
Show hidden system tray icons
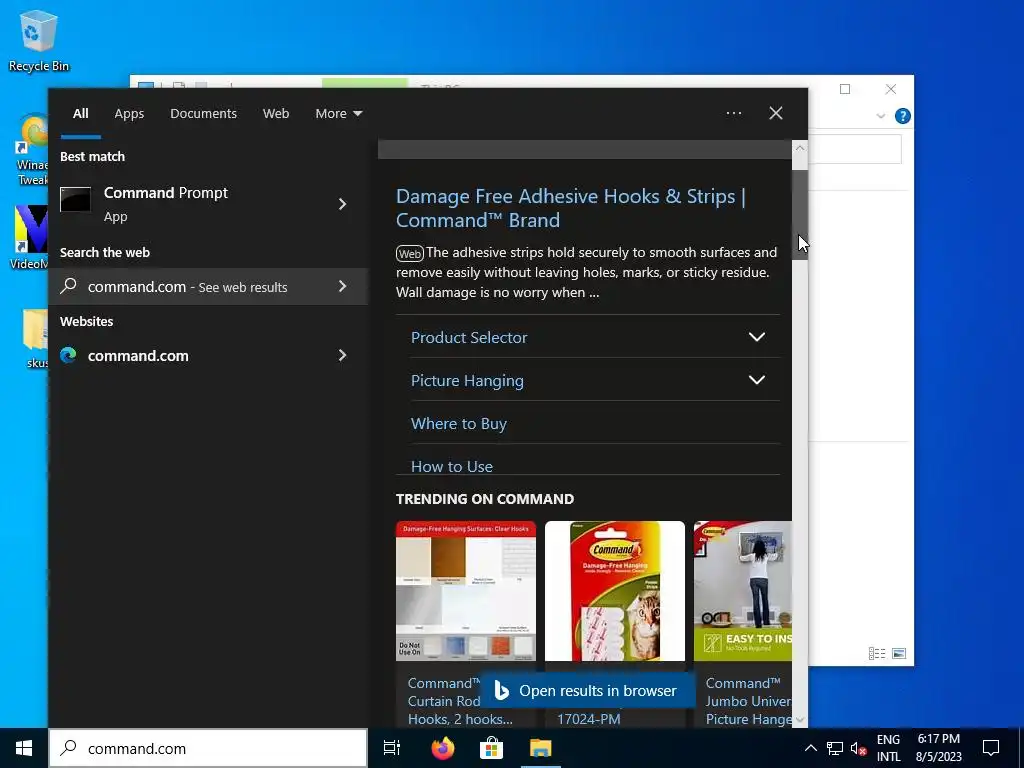click(810, 748)
